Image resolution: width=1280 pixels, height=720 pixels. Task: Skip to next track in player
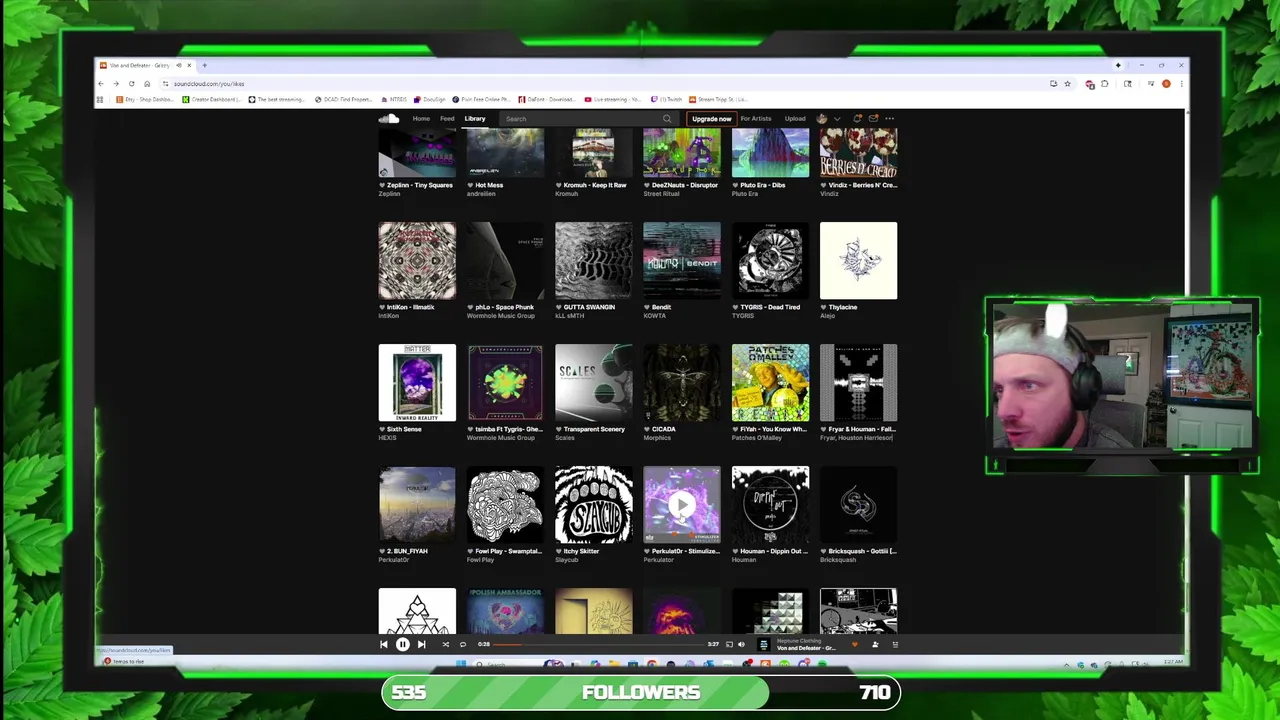(x=421, y=644)
